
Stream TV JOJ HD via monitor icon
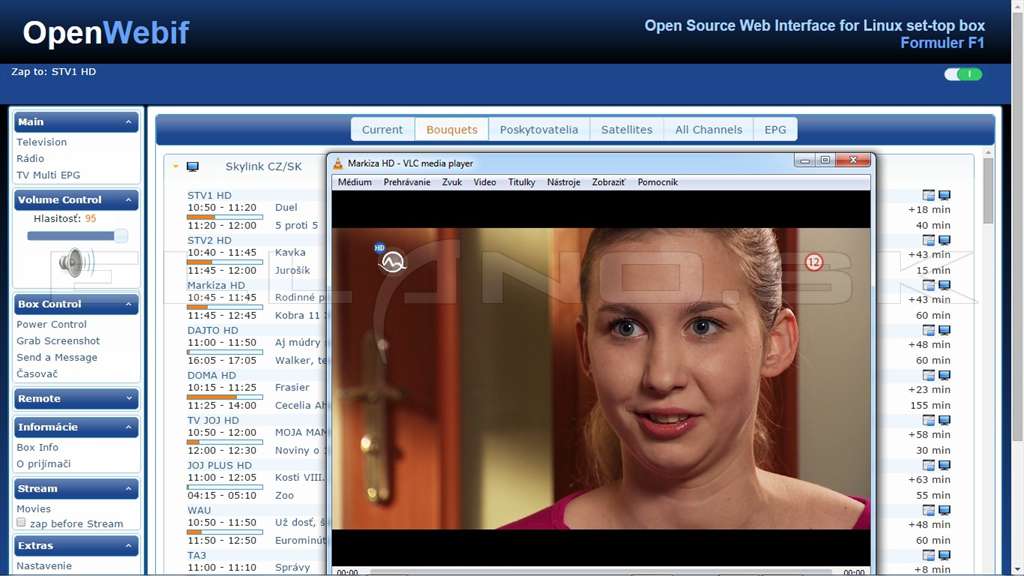pyautogui.click(x=944, y=421)
